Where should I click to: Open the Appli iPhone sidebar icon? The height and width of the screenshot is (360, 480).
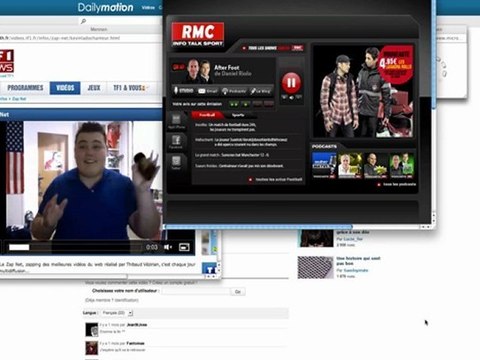pyautogui.click(x=176, y=121)
